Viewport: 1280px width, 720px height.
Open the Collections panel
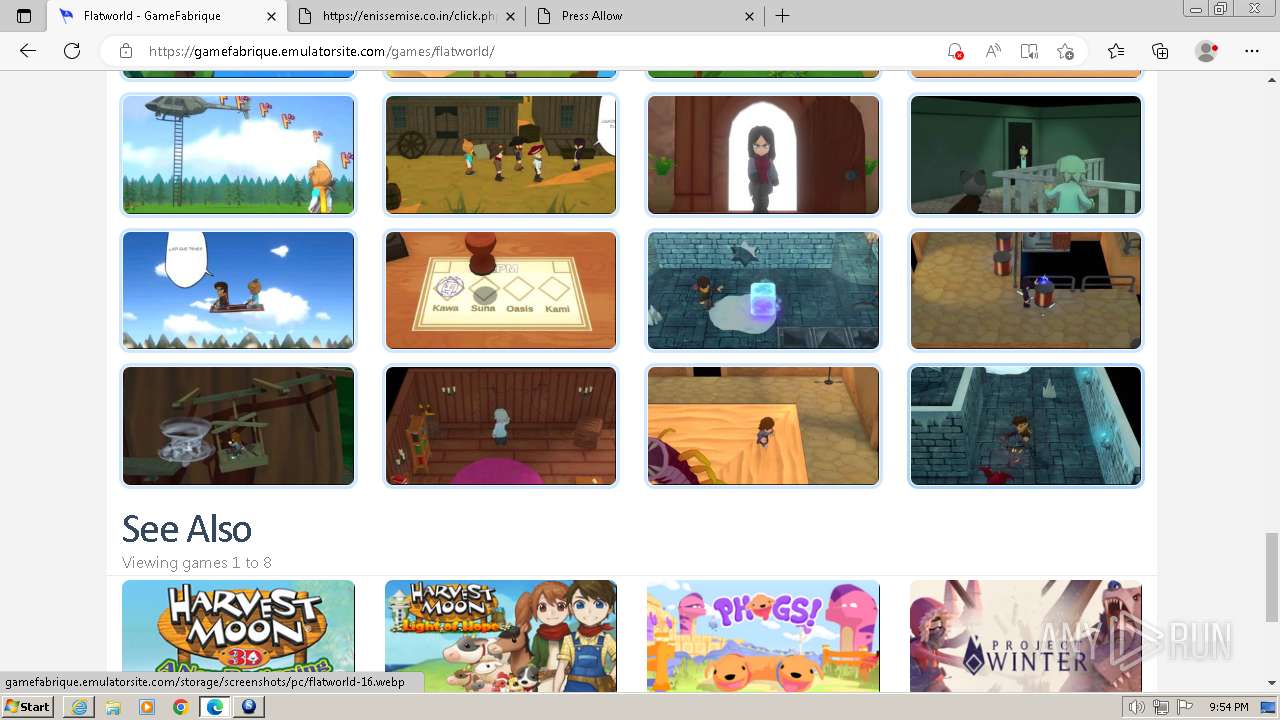tap(1160, 51)
